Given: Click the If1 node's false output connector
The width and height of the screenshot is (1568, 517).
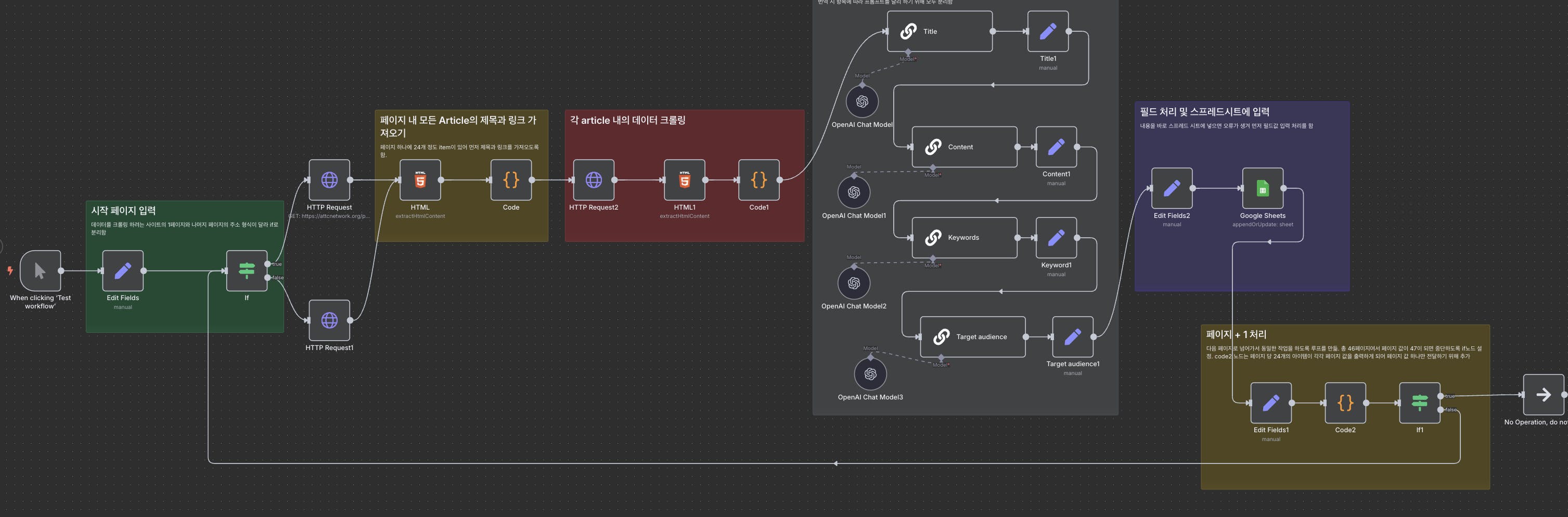Looking at the screenshot, I should (x=1441, y=409).
